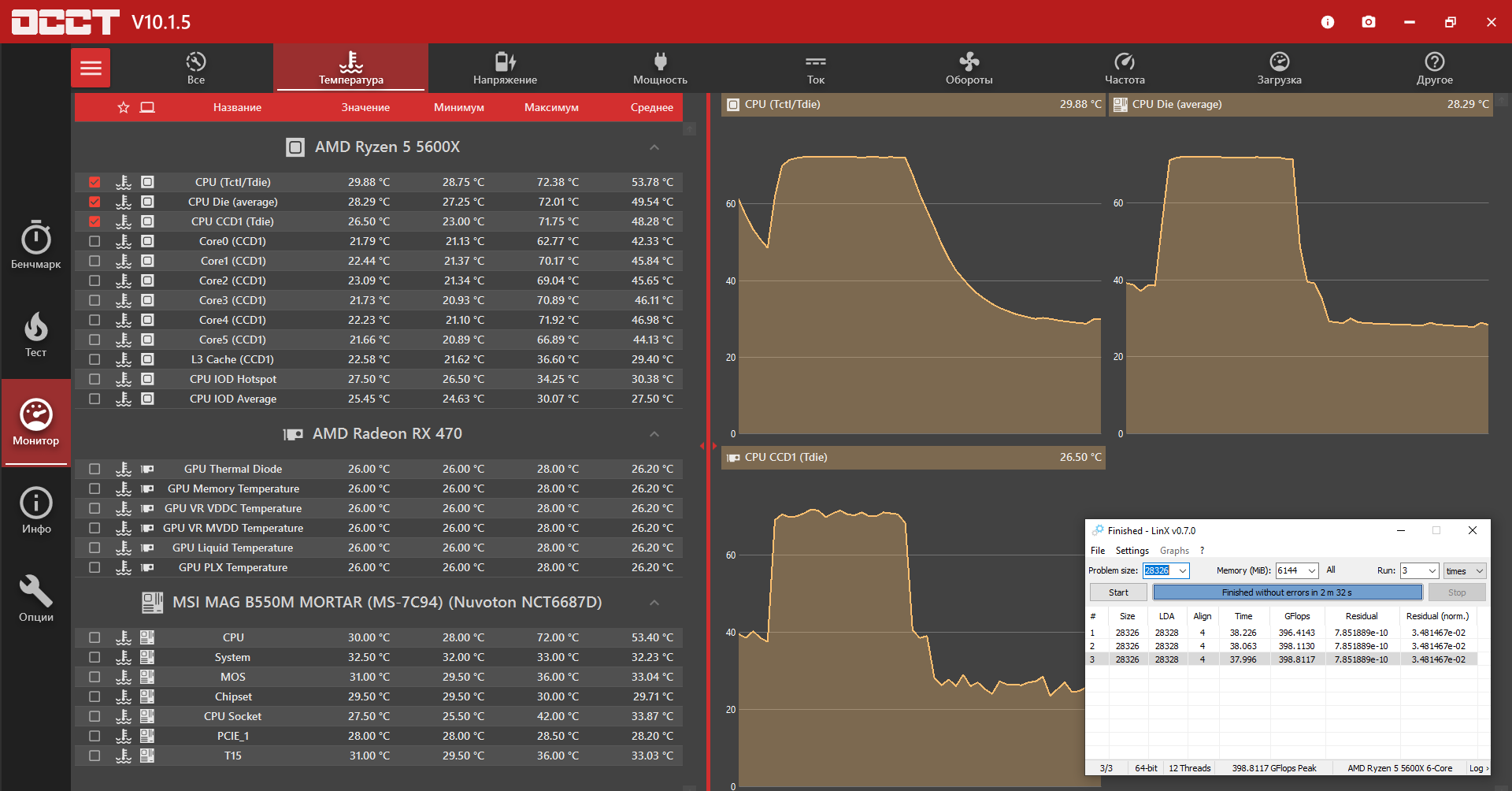Check the Core0 (CCD1) checkbox

pyautogui.click(x=94, y=241)
